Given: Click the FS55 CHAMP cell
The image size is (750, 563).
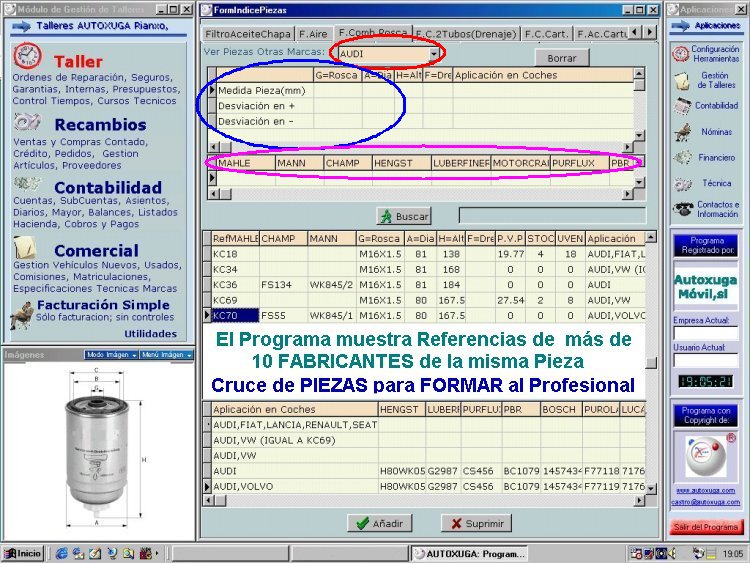Looking at the screenshot, I should (x=283, y=315).
